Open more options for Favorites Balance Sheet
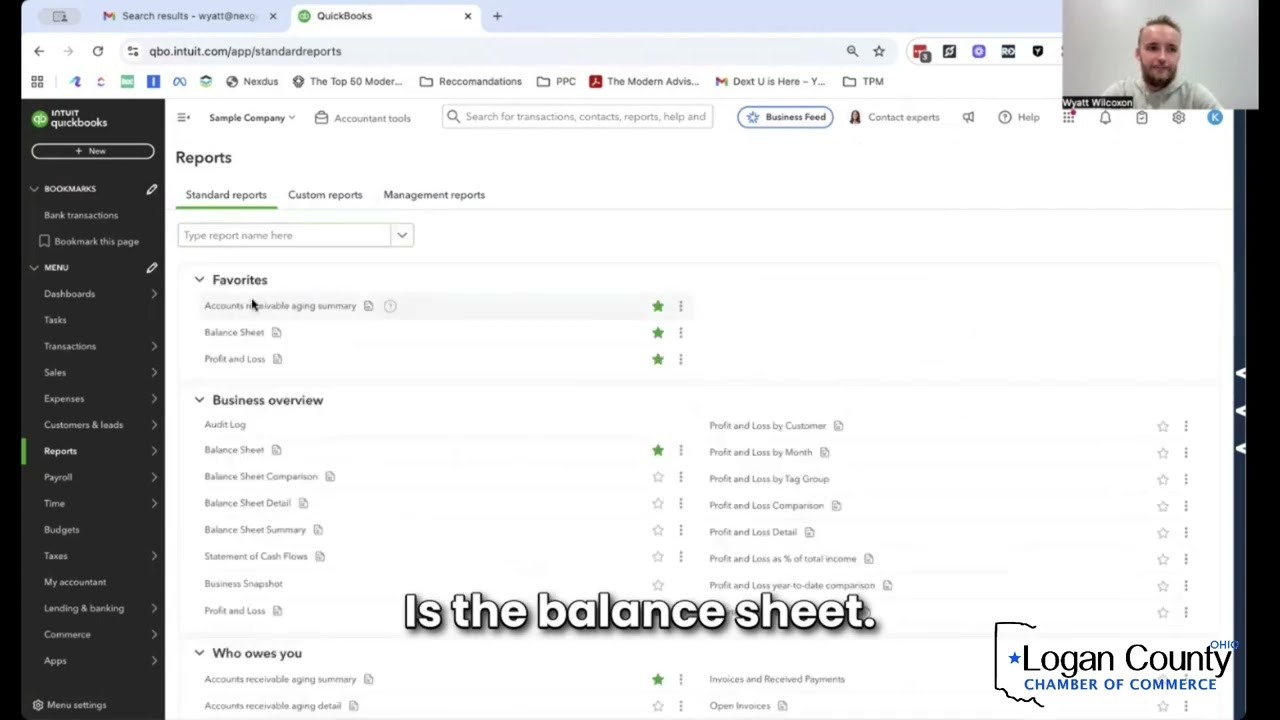1280x720 pixels. click(681, 332)
